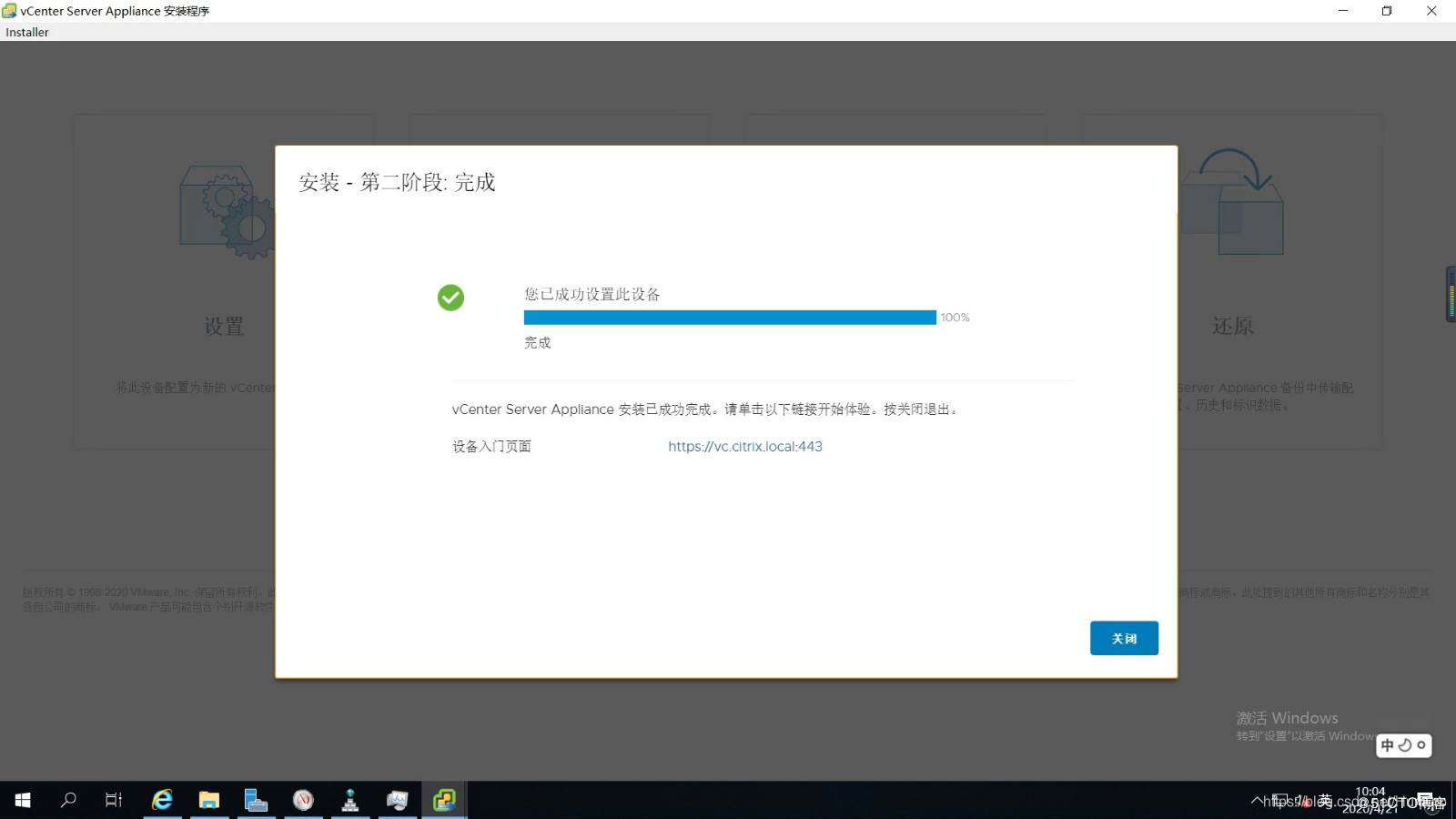This screenshot has width=1456, height=819.
Task: Click the restore boxes icon behind dialog
Action: [x=1232, y=202]
